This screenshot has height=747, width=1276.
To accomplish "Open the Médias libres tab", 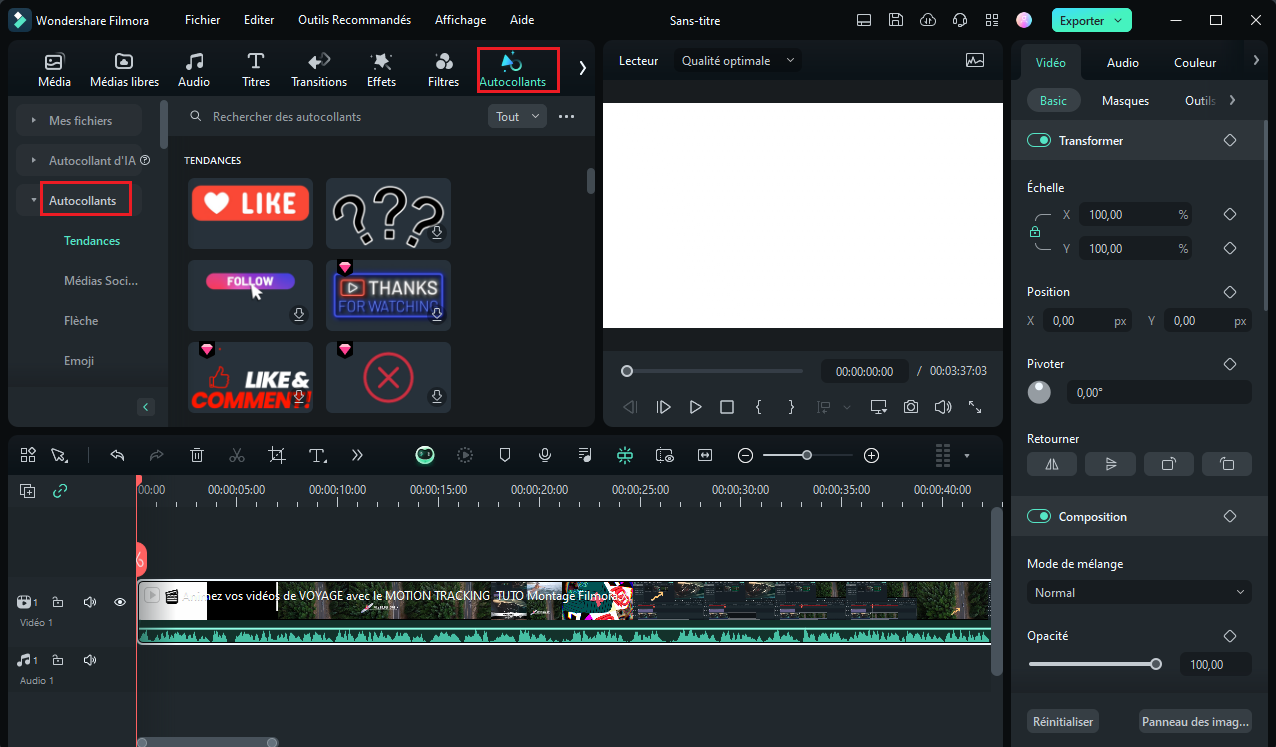I will pyautogui.click(x=124, y=70).
